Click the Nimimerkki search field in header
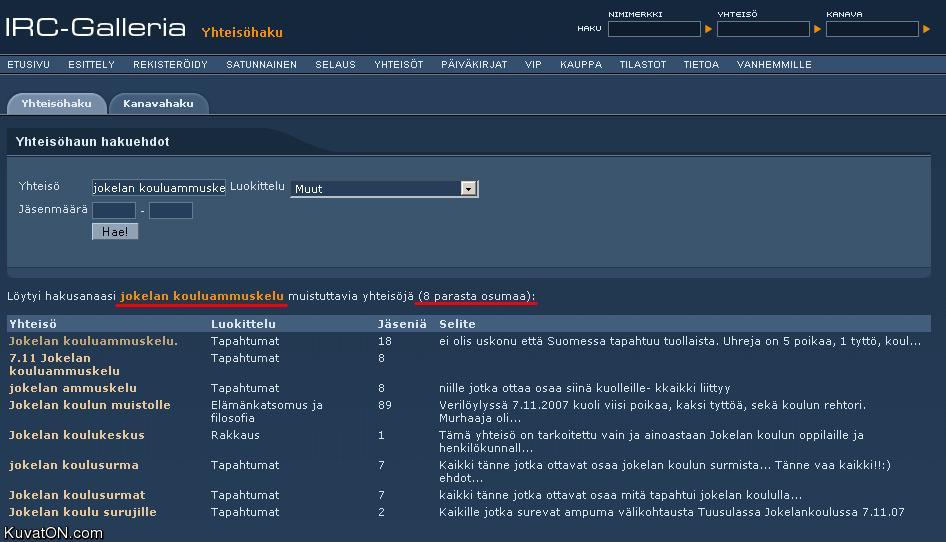Viewport: 946px width, 542px height. pyautogui.click(x=654, y=29)
